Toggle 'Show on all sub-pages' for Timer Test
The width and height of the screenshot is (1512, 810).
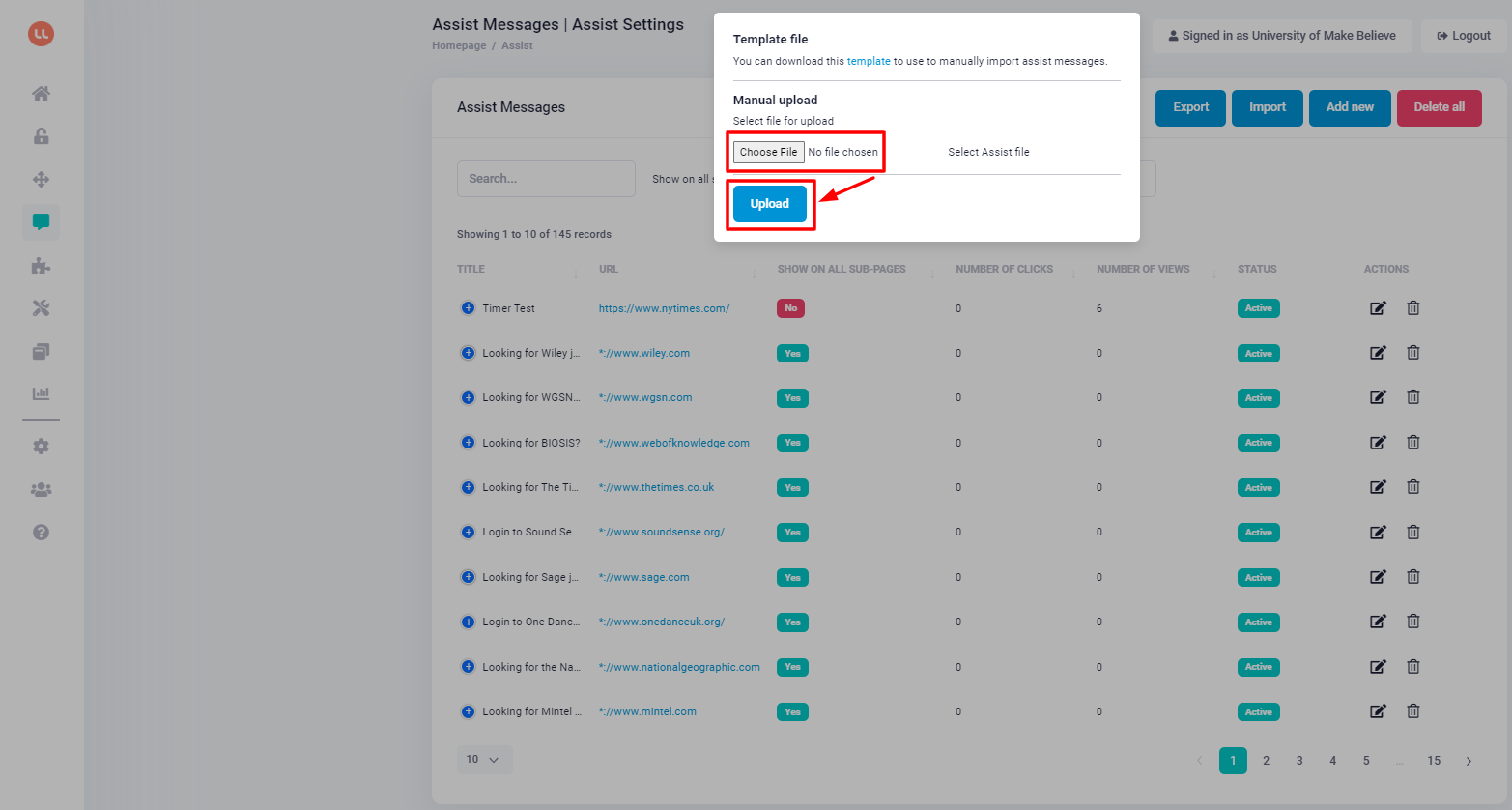[790, 307]
